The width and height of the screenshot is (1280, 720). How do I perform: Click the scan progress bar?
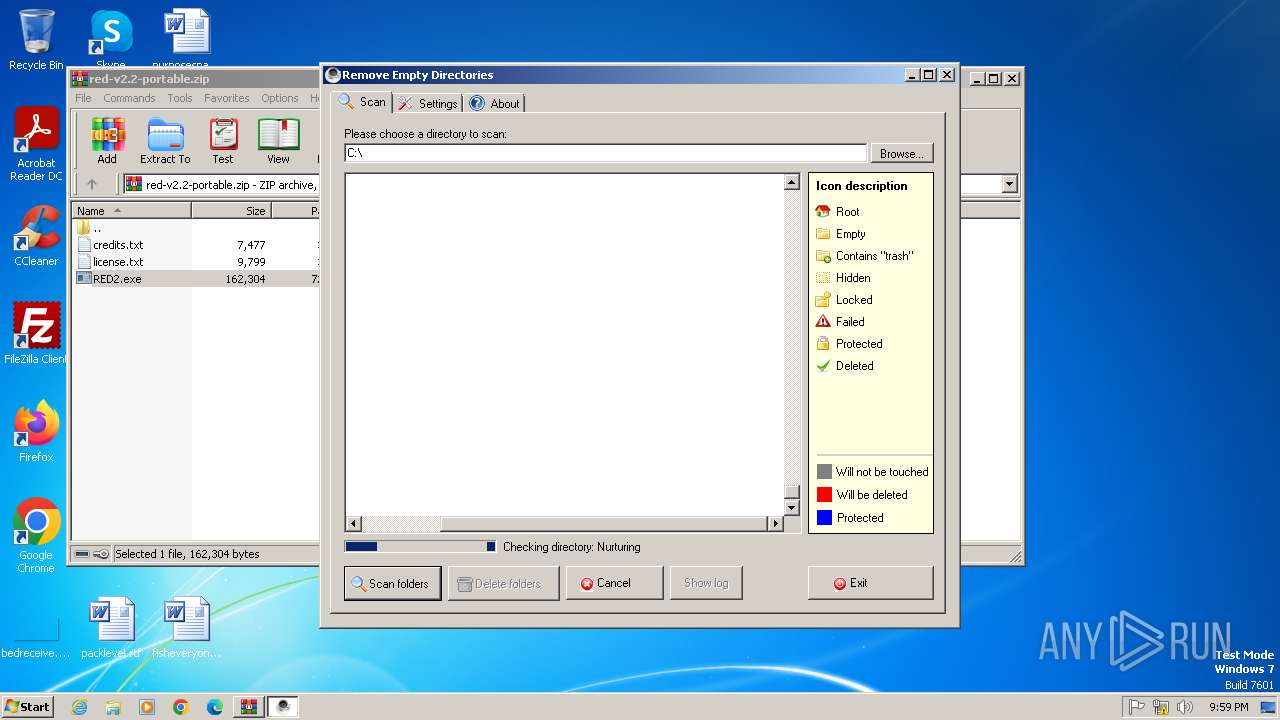(420, 547)
